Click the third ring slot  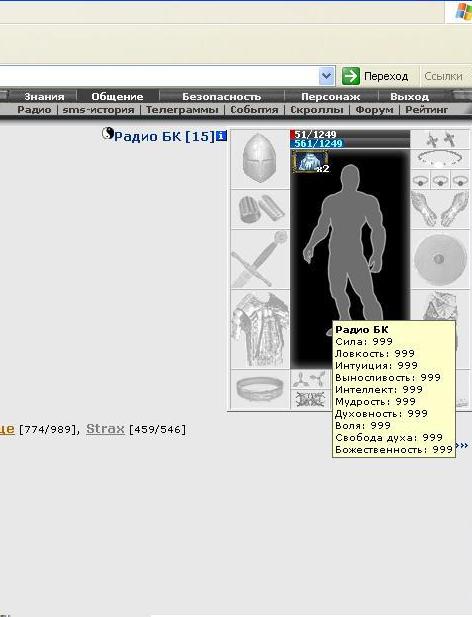[459, 180]
